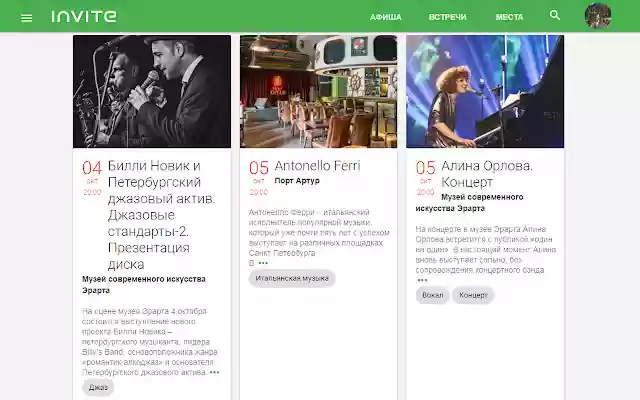The image size is (640, 400).
Task: Expand Antonello Ferri description via green dots
Action: pyautogui.click(x=263, y=263)
